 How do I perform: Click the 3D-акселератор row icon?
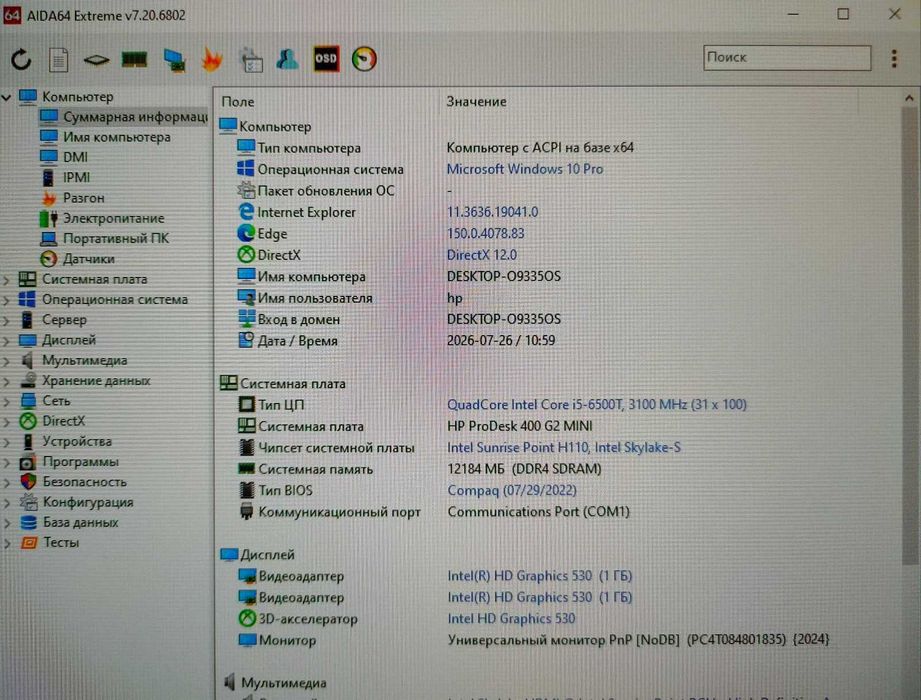point(247,618)
